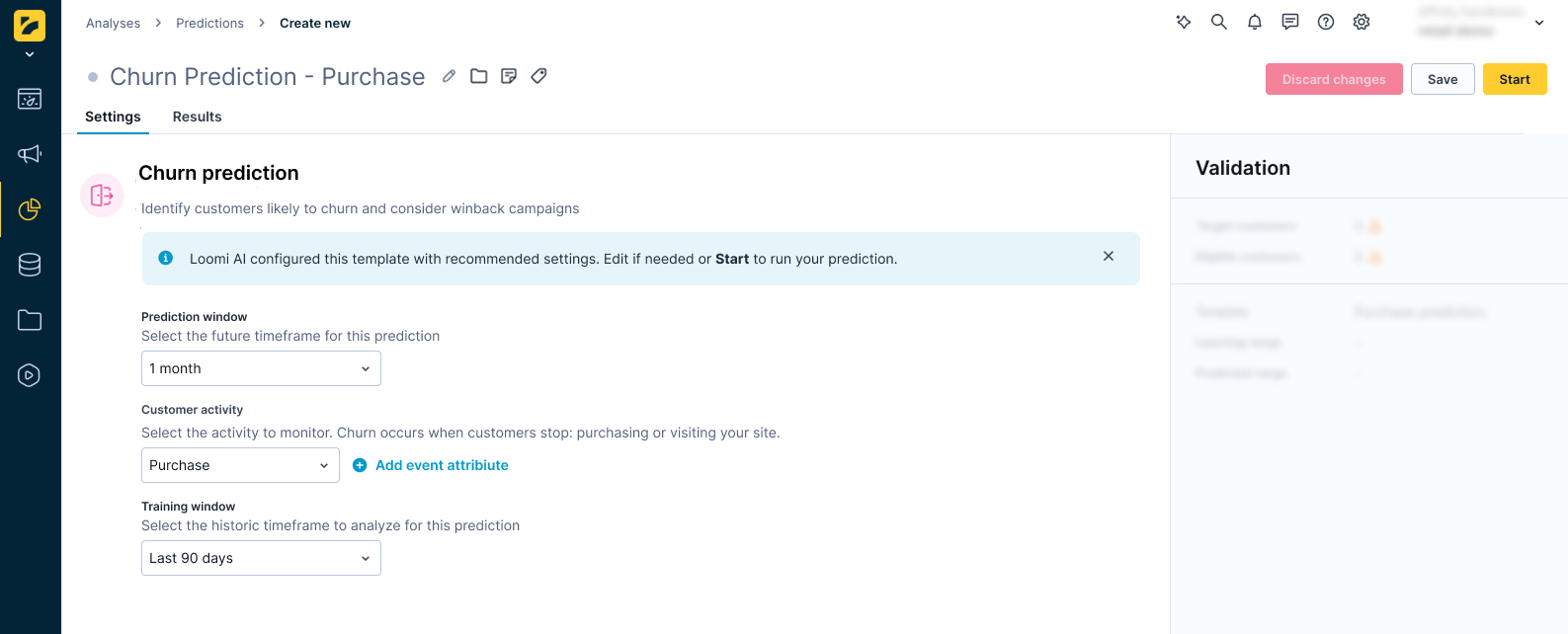Rename the prediction using the pencil icon
This screenshot has height=634, width=1568.
coord(449,76)
